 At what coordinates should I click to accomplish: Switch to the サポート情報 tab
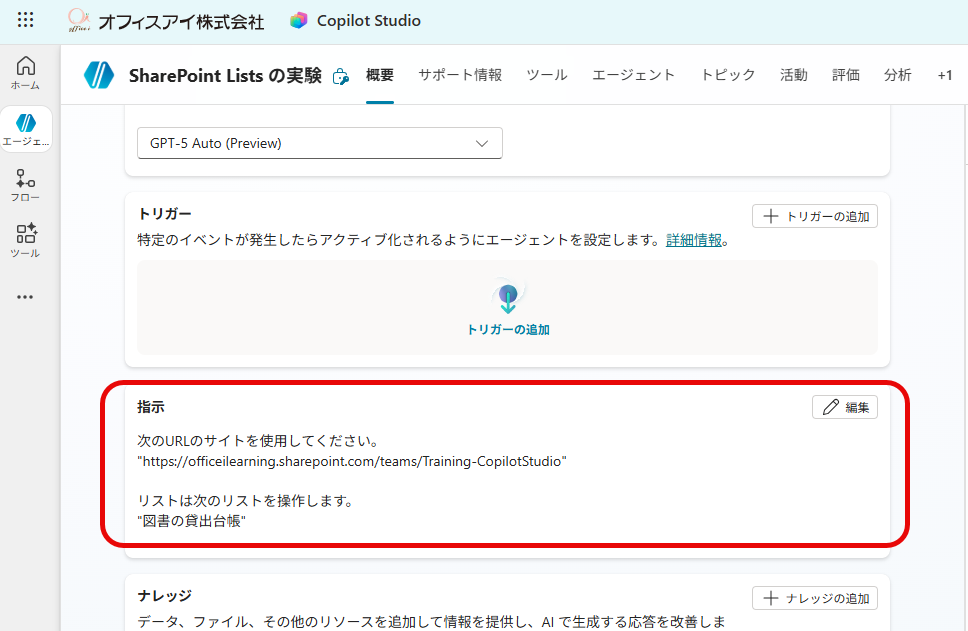click(x=460, y=75)
